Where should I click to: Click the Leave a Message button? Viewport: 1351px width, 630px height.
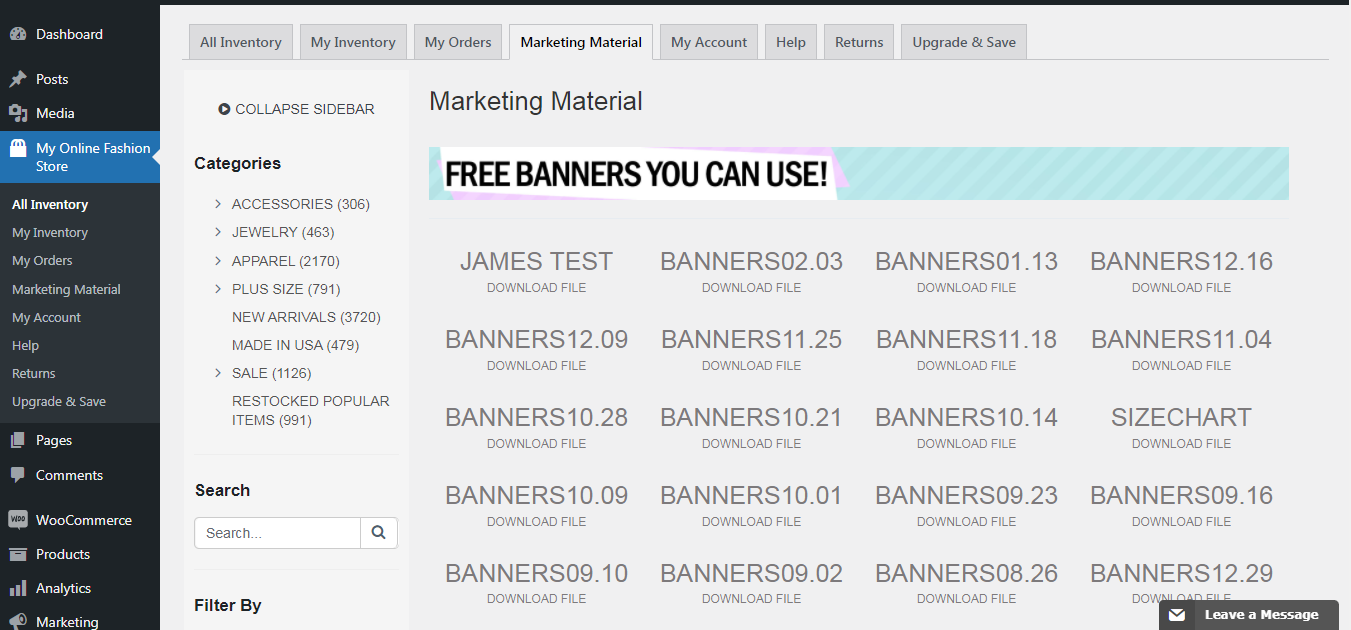pos(1249,614)
